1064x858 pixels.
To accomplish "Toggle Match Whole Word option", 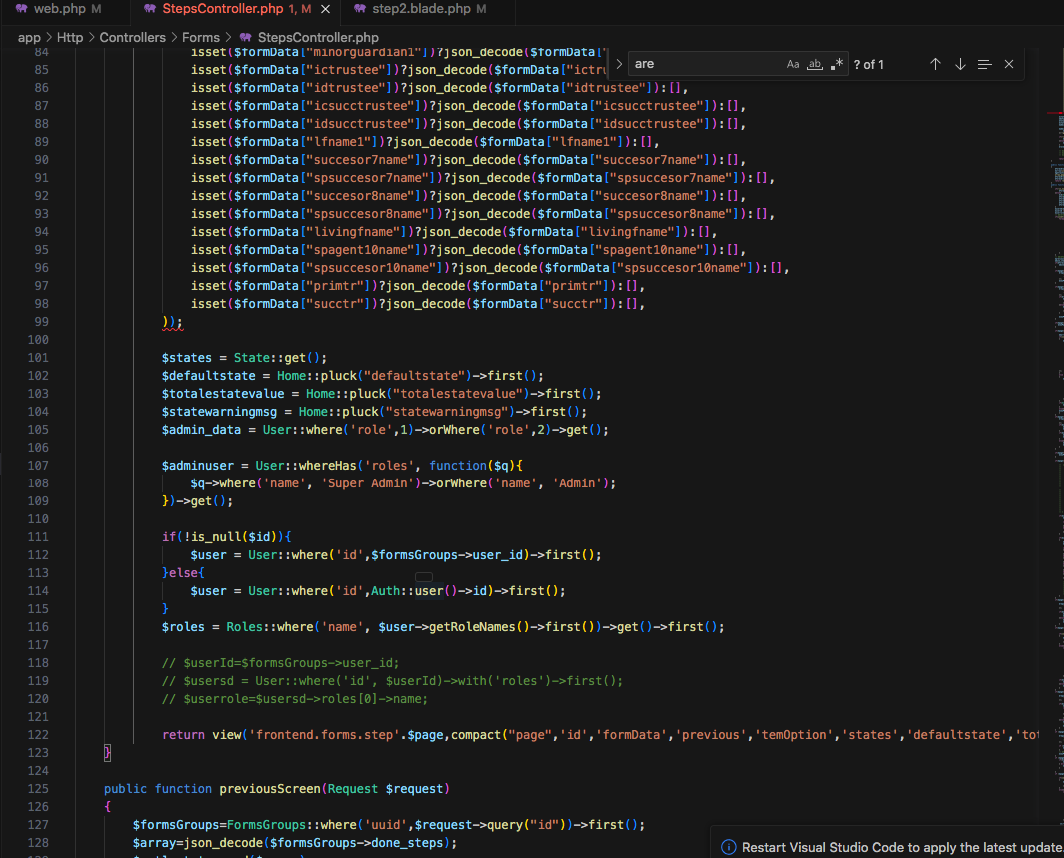I will [815, 64].
